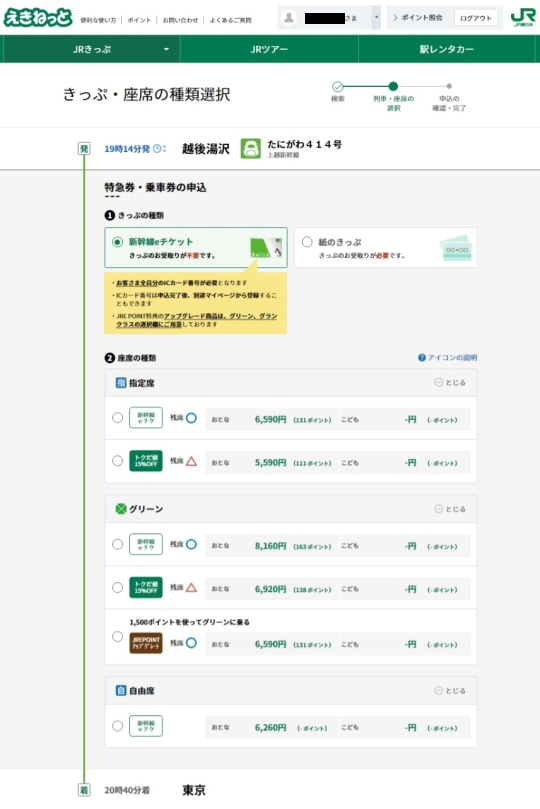
Task: Click the green train icon for たにがわ414号
Action: tap(251, 149)
